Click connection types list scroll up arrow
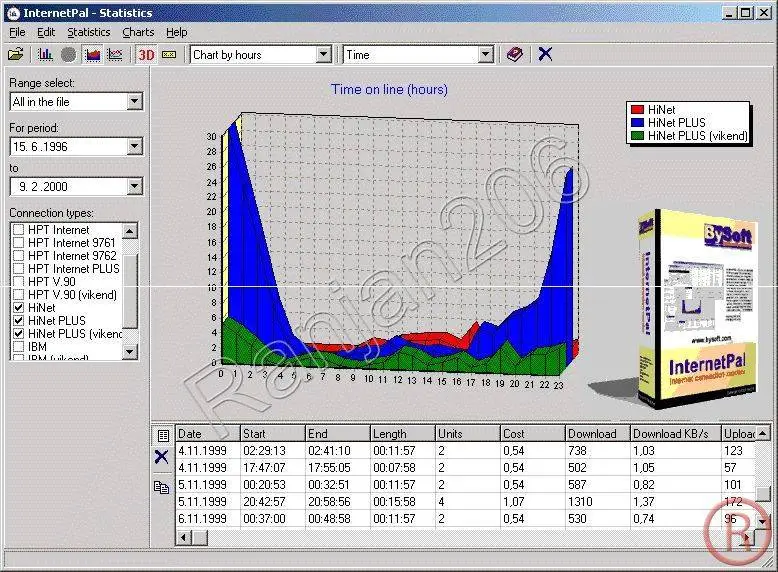Viewport: 778px width, 572px height. (x=130, y=231)
